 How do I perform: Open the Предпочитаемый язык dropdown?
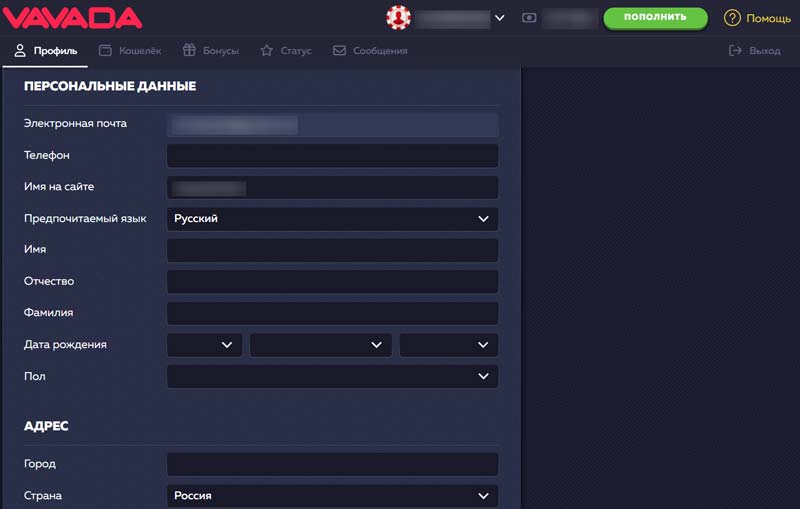[332, 219]
